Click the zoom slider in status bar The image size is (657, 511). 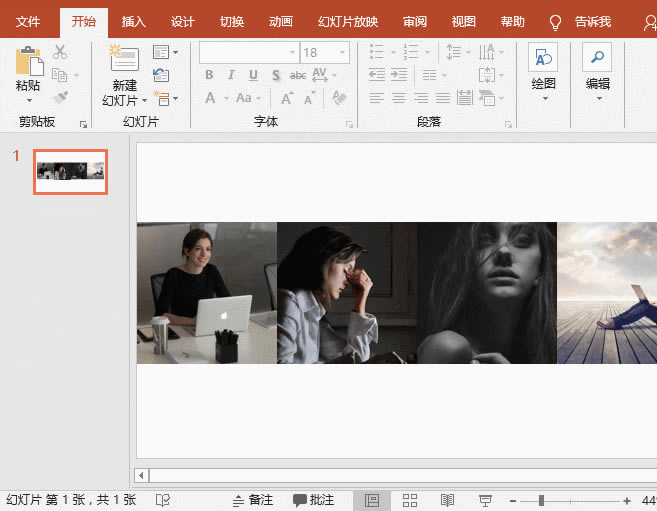point(541,500)
